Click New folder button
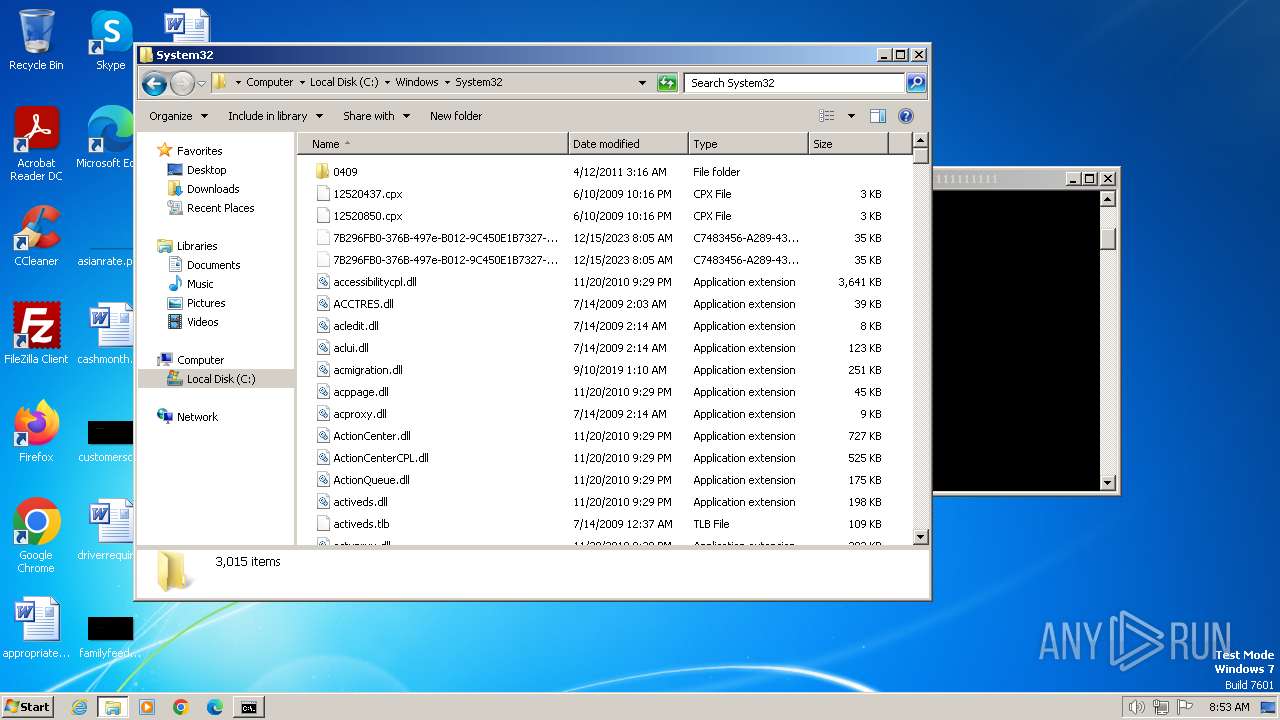 [x=456, y=116]
